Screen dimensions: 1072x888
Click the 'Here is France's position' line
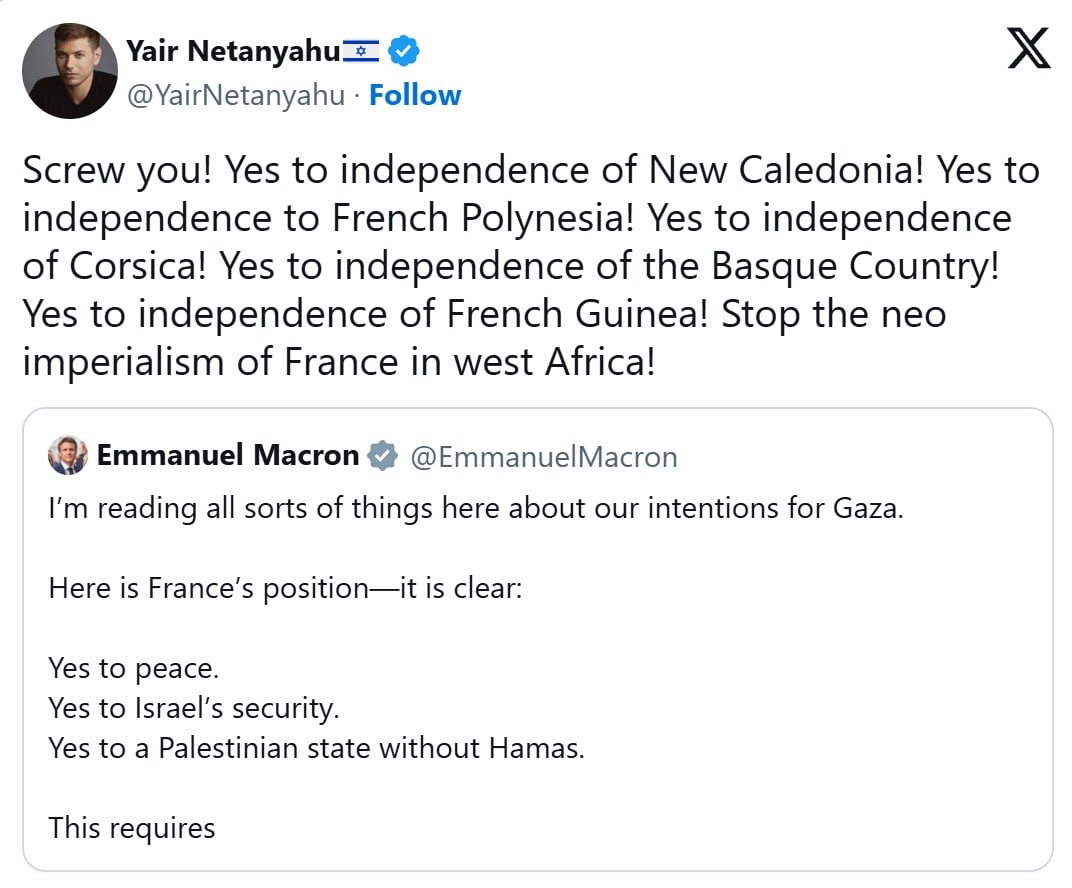tap(285, 587)
